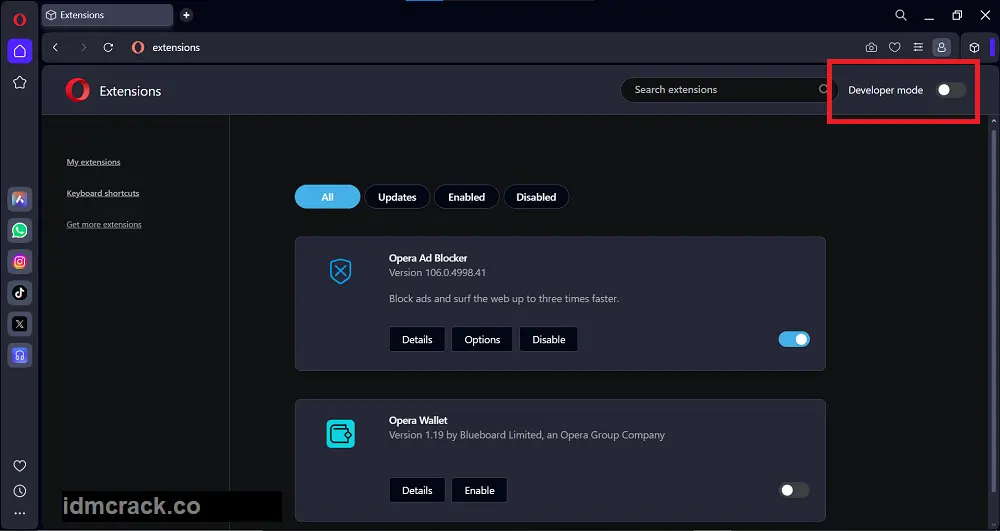Screen dimensions: 1000x531
Task: Click the 'Version 1.19 by Blueboard Limited' text
Action: [527, 435]
